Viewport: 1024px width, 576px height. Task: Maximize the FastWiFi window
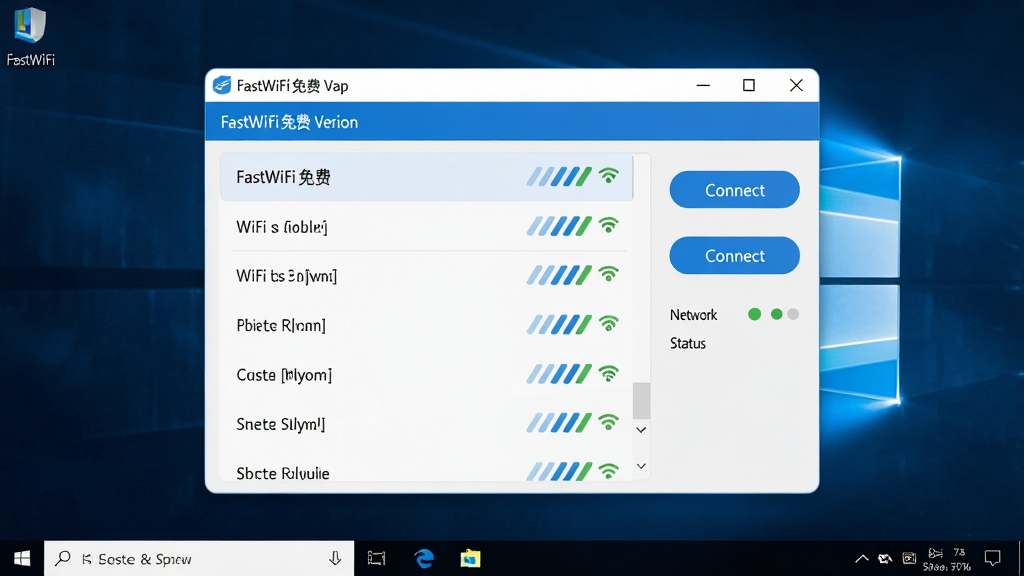749,86
